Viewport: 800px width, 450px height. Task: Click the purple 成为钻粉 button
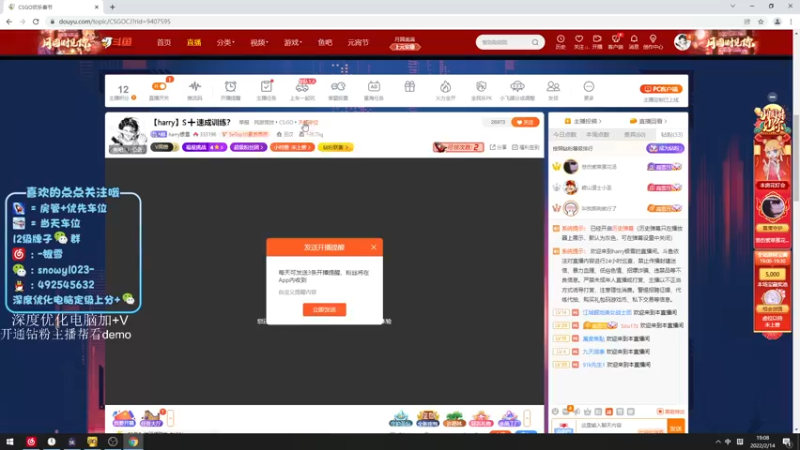[x=665, y=148]
